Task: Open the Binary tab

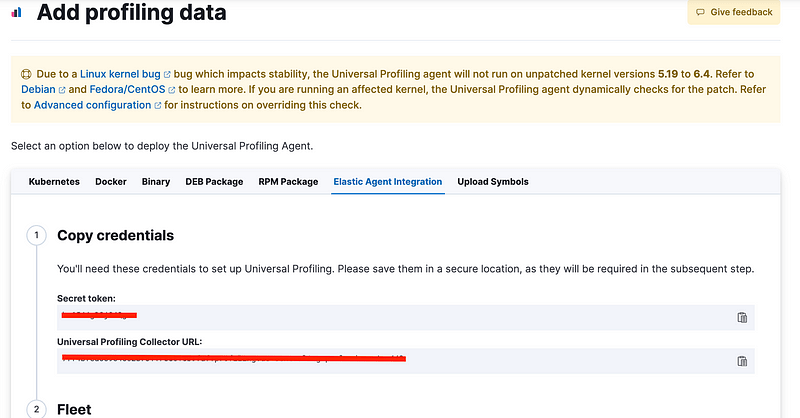Action: [x=156, y=182]
